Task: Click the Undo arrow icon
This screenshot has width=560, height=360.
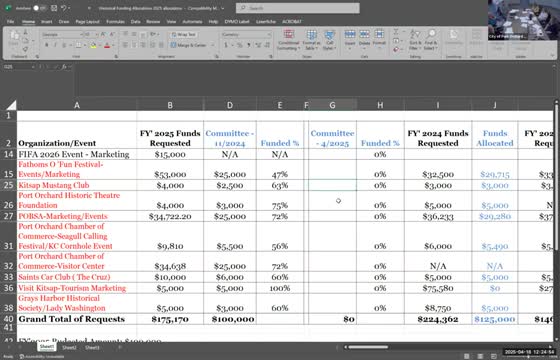Action: click(64, 8)
